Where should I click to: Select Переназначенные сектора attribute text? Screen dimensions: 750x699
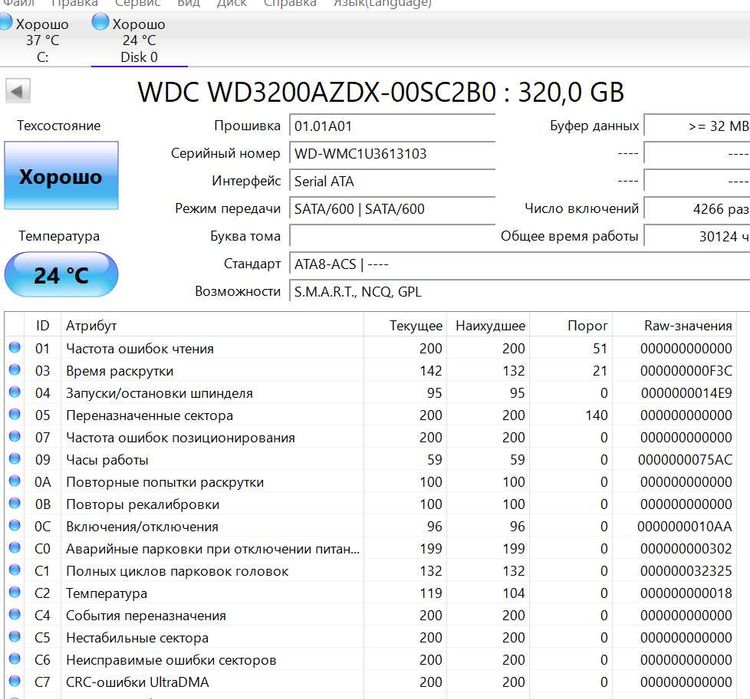pos(149,415)
